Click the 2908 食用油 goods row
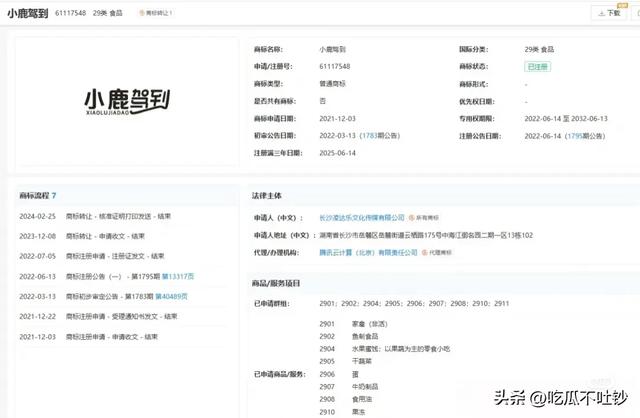The image size is (640, 418). coord(346,399)
